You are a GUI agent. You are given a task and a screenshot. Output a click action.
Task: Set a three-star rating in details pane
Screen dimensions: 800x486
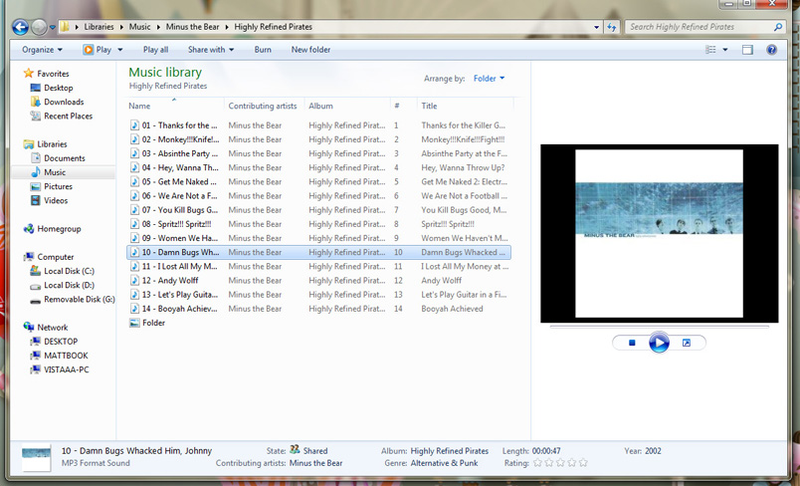pos(560,463)
